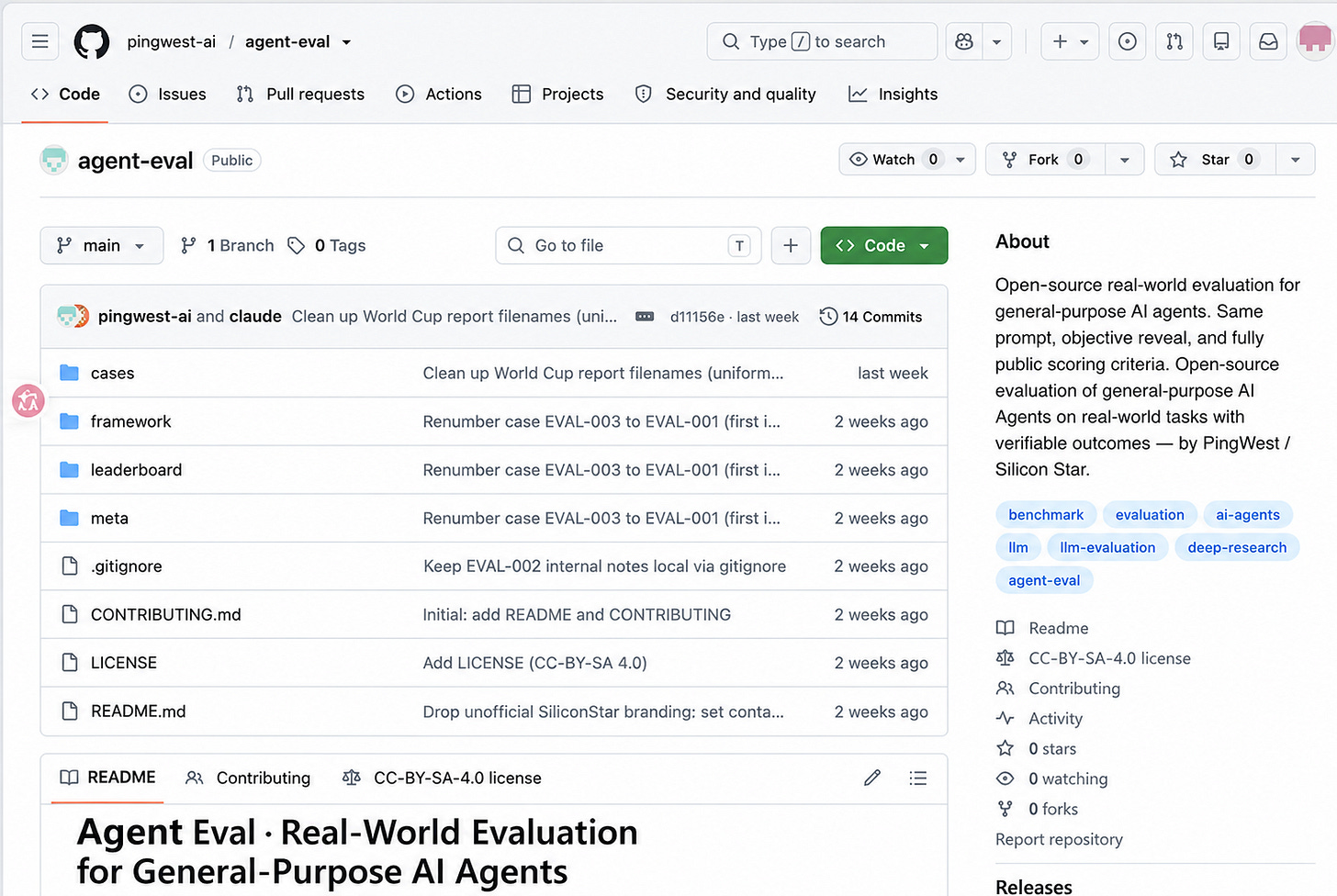The height and width of the screenshot is (896, 1337).
Task: Click the ai-agents topic tag
Action: [1248, 515]
